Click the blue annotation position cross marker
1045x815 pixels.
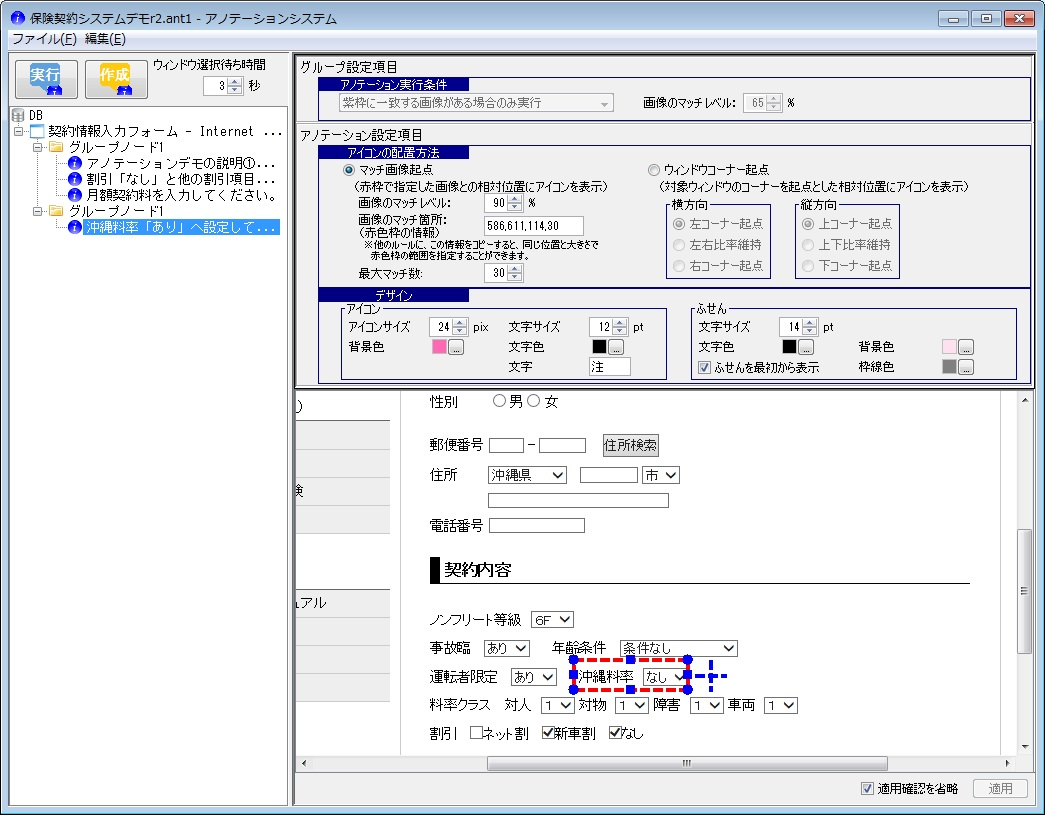711,676
